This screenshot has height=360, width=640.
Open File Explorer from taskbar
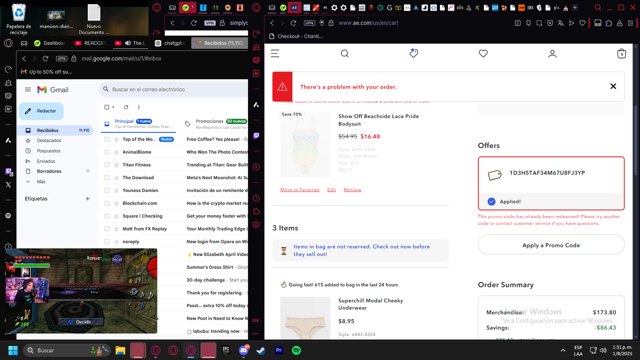[x=120, y=350]
